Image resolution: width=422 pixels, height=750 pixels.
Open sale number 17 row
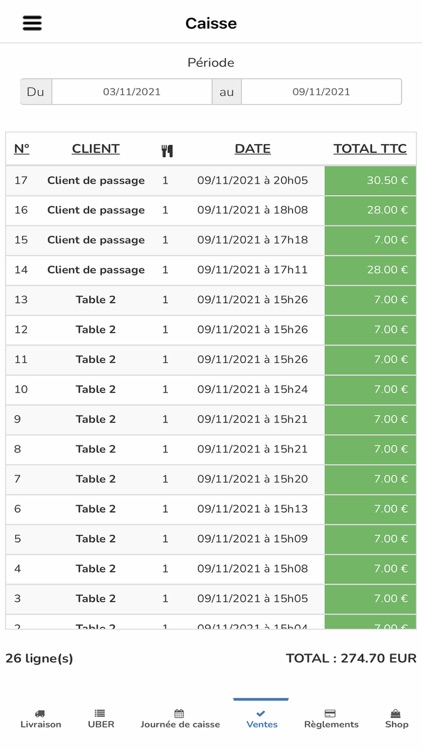coord(211,180)
